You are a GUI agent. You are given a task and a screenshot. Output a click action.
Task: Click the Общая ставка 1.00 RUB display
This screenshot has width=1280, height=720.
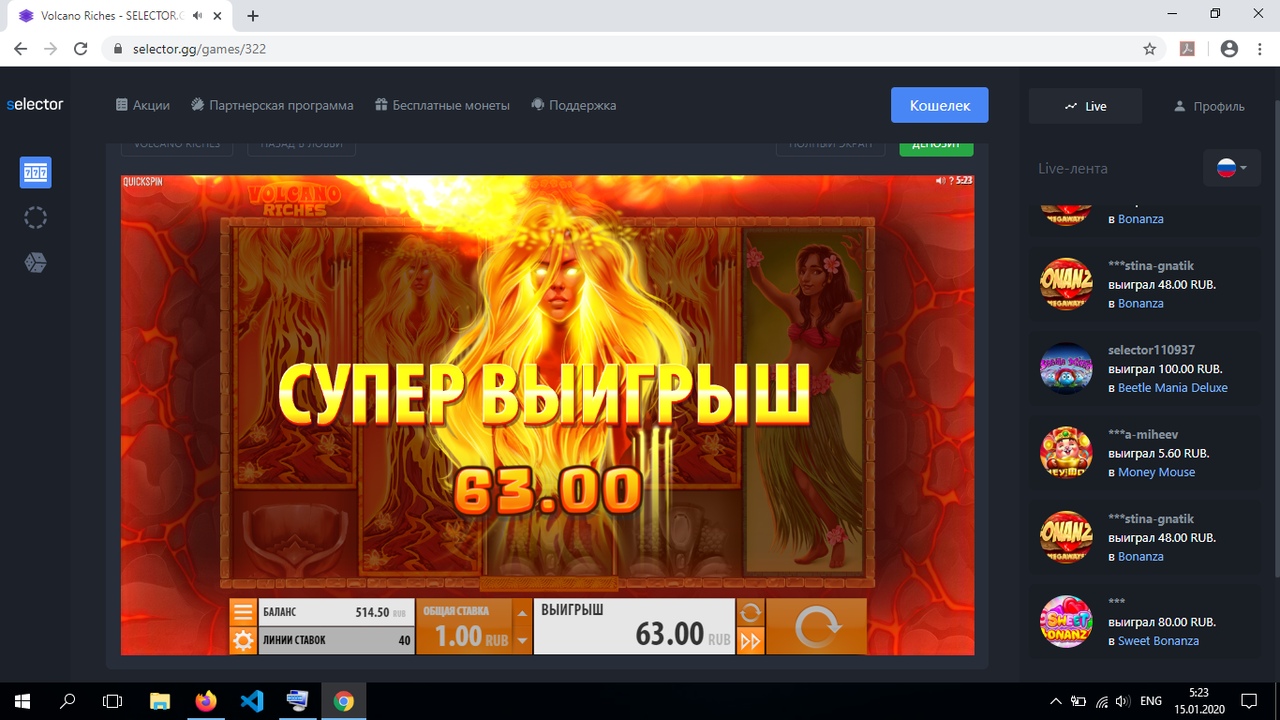(x=463, y=627)
